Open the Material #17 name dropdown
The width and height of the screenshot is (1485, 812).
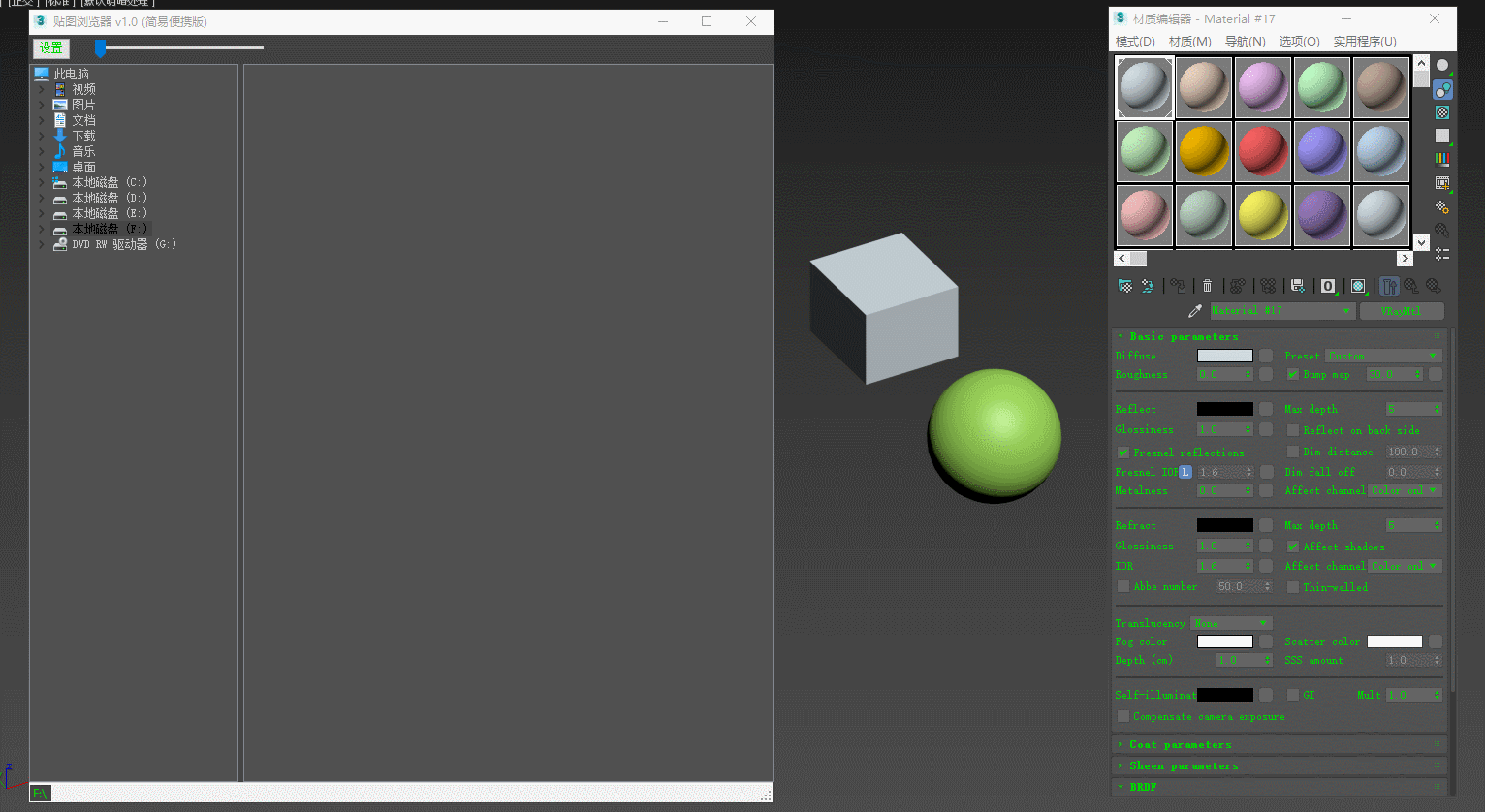[1281, 311]
